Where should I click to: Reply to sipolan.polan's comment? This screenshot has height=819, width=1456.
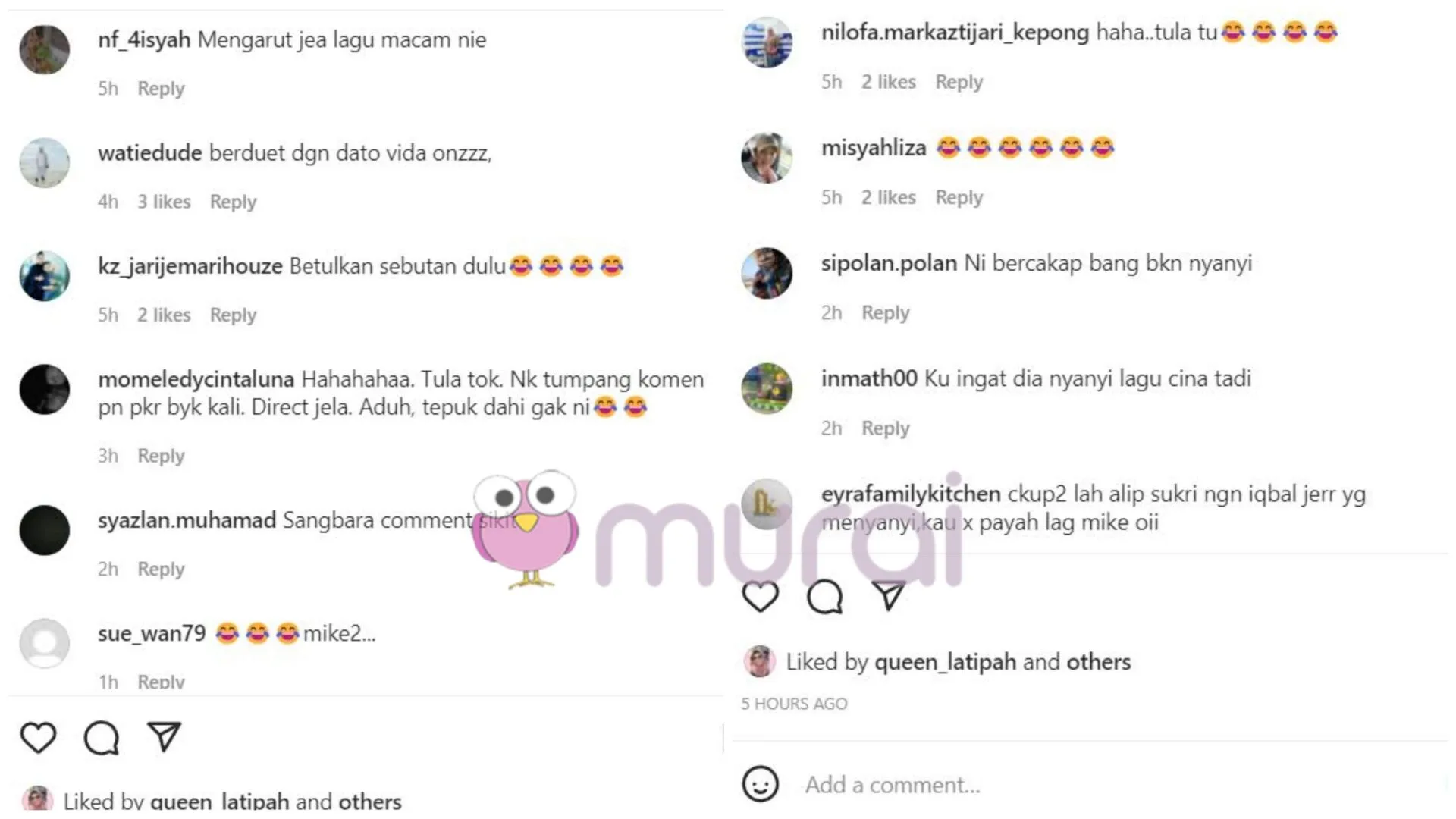pyautogui.click(x=885, y=313)
